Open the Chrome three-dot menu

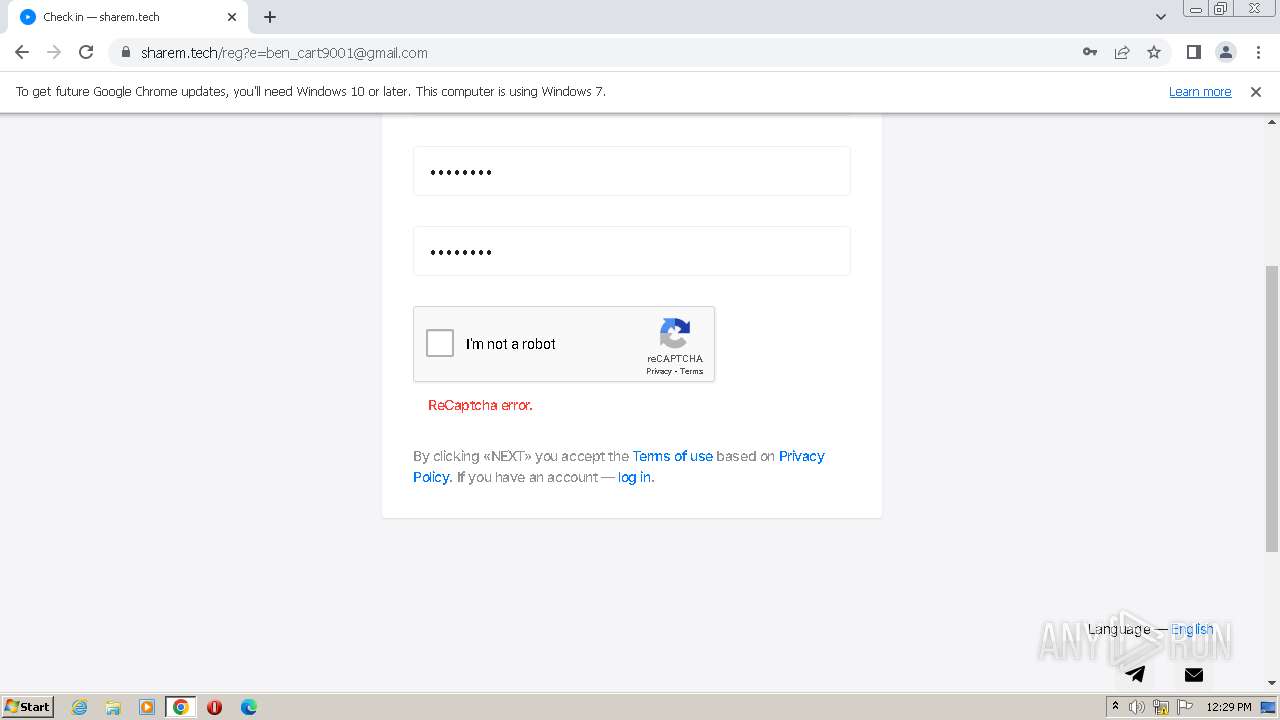(x=1257, y=52)
